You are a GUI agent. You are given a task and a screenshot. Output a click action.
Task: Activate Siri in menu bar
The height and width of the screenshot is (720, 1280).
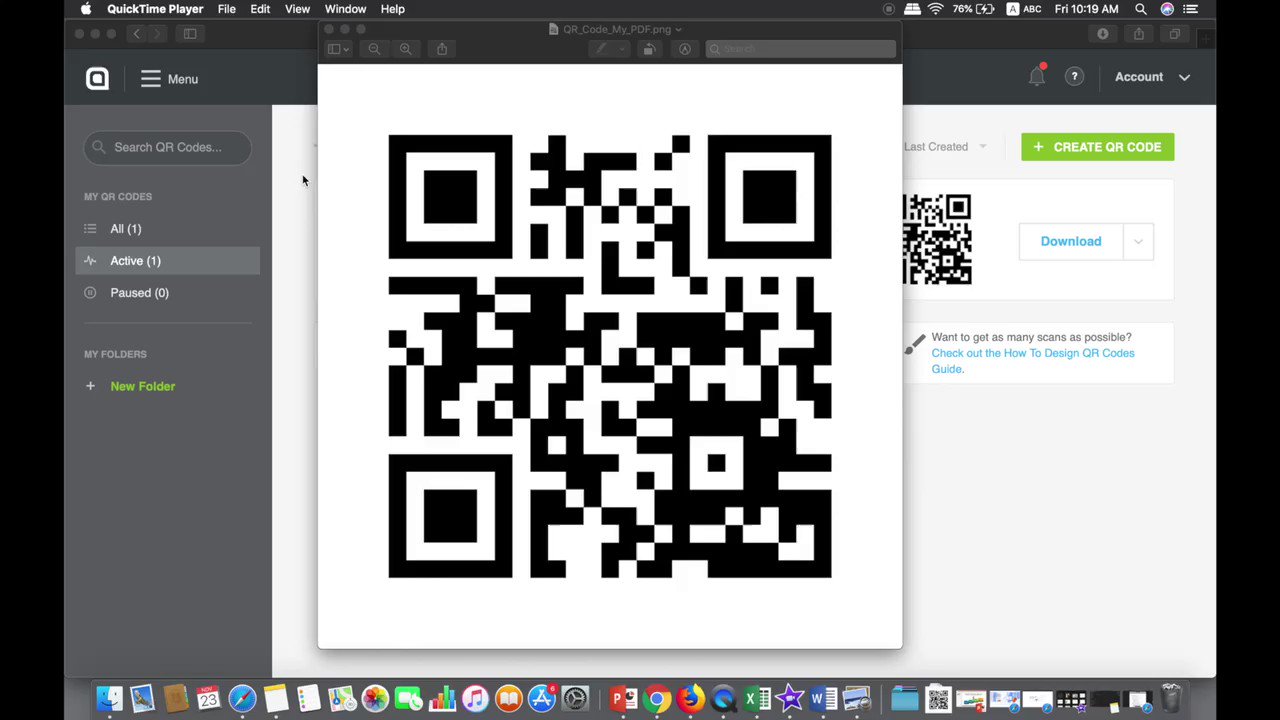[1167, 9]
